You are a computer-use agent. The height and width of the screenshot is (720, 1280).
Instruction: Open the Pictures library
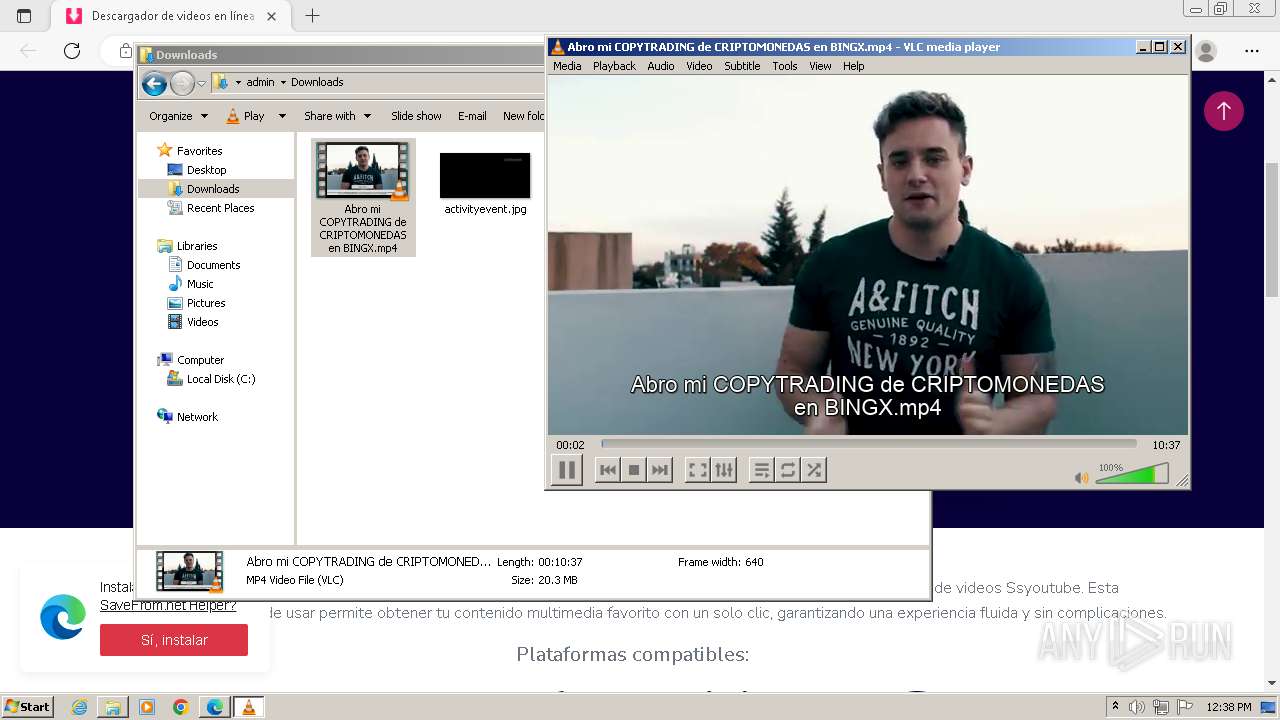click(206, 303)
